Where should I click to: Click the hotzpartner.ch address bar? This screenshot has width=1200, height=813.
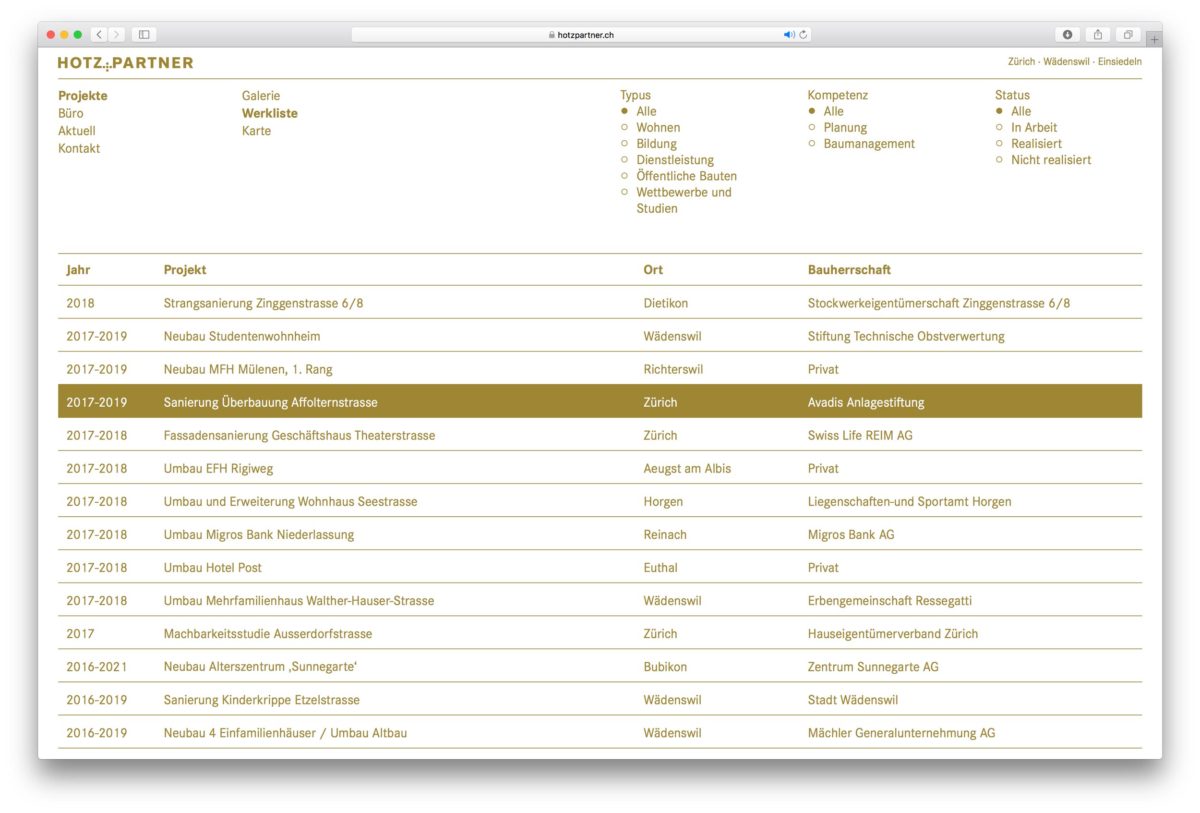pyautogui.click(x=580, y=35)
